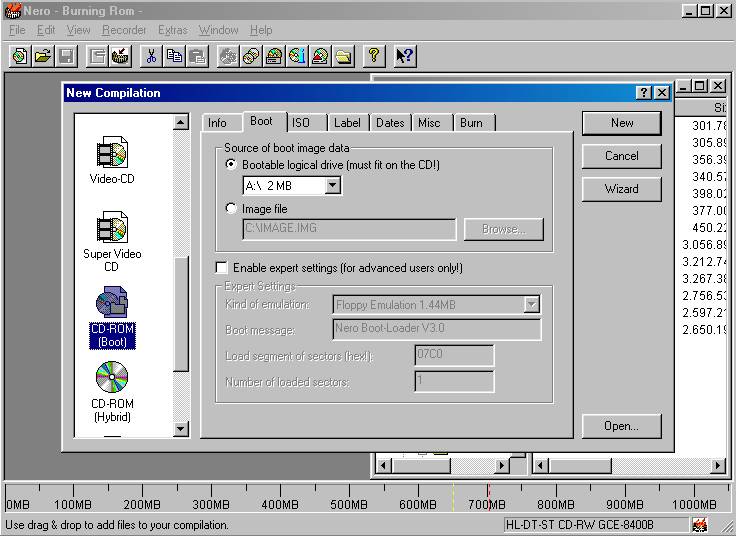The width and height of the screenshot is (736, 536).
Task: Click the New button
Action: click(621, 123)
